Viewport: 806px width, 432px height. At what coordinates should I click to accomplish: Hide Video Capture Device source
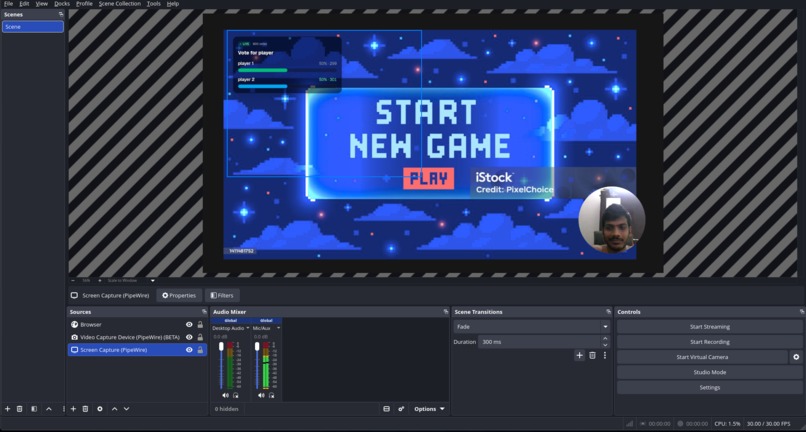(189, 337)
